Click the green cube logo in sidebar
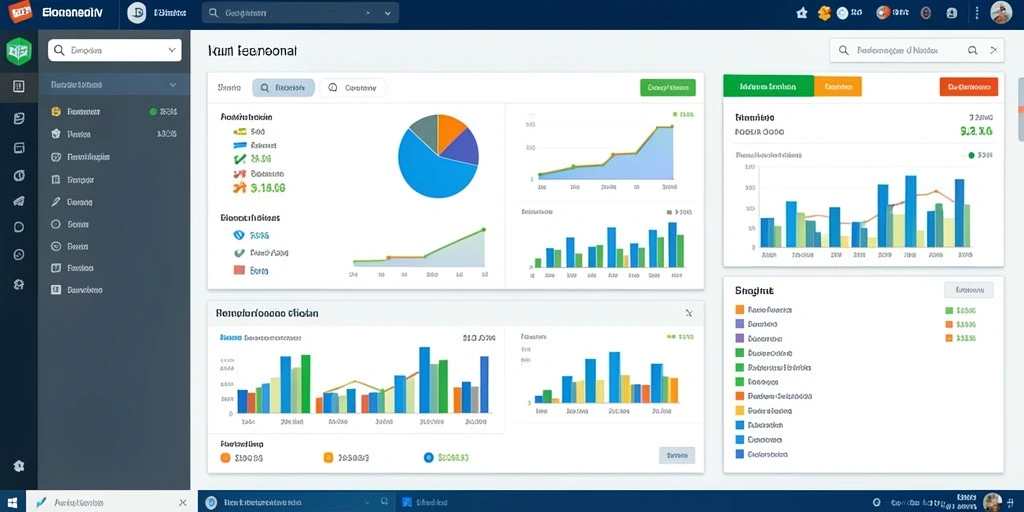The image size is (1024, 512). coord(18,51)
